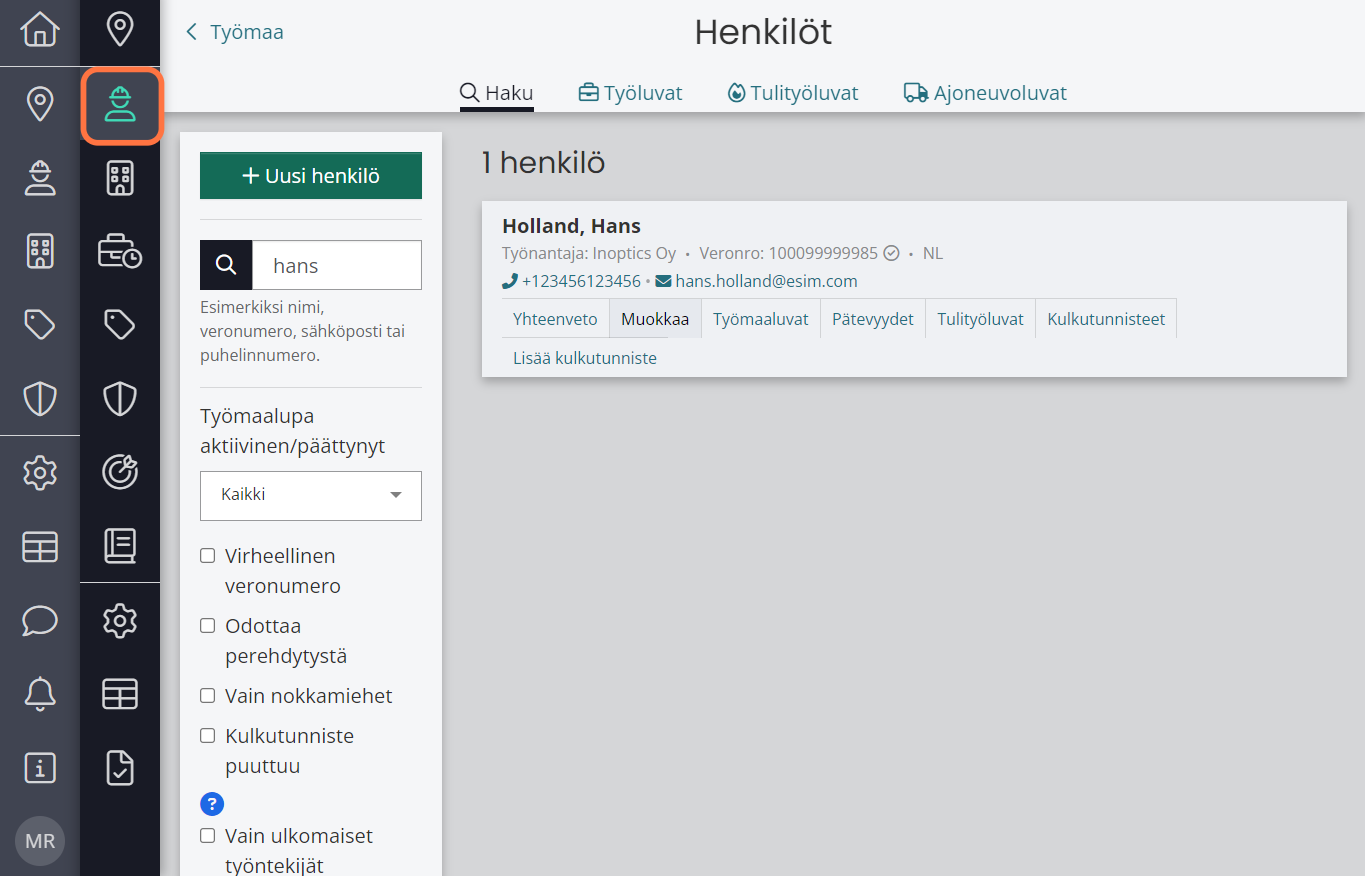The width and height of the screenshot is (1365, 876).
Task: Click the shield icon in second sidebar
Action: click(x=120, y=399)
